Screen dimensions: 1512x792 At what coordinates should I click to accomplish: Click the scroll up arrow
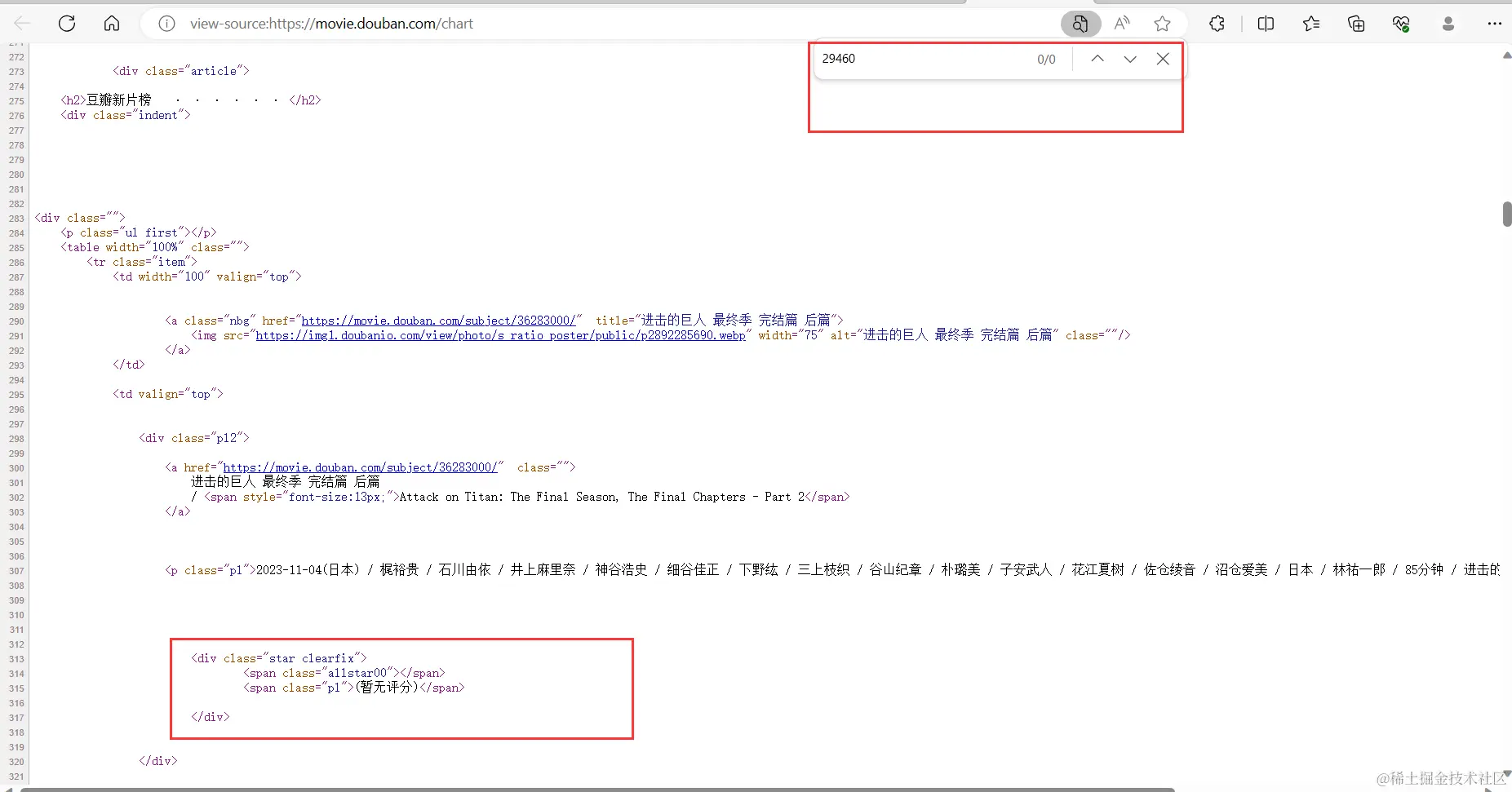tap(1506, 55)
